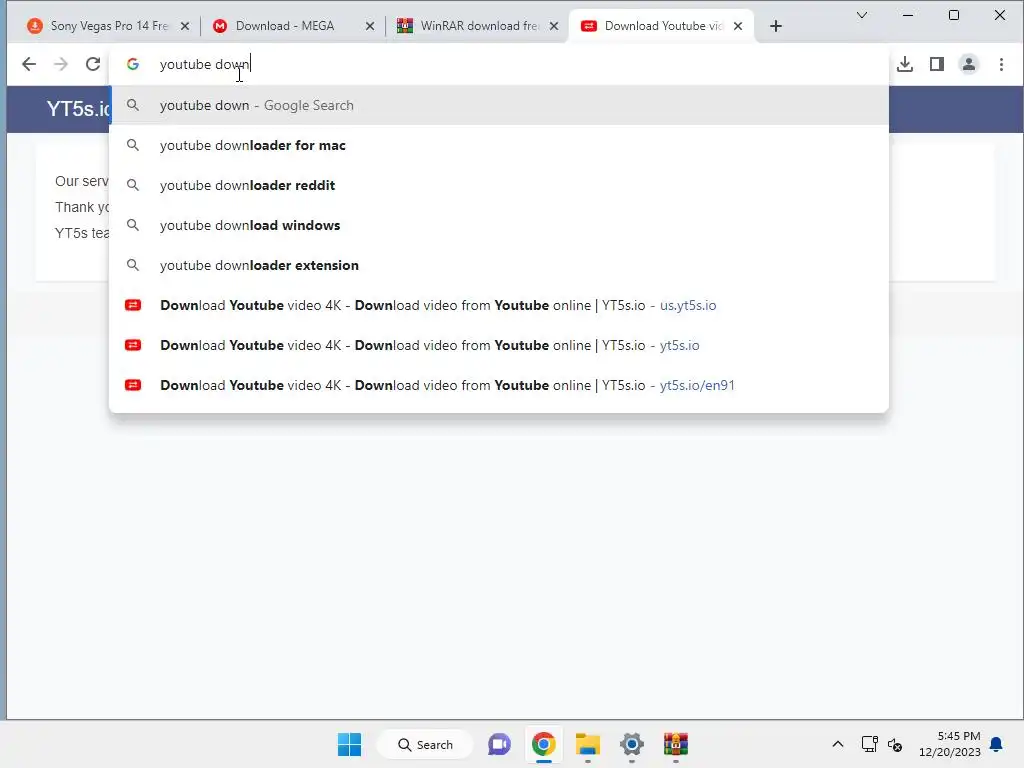Open the us.yt5s.io history suggestion

[499, 305]
